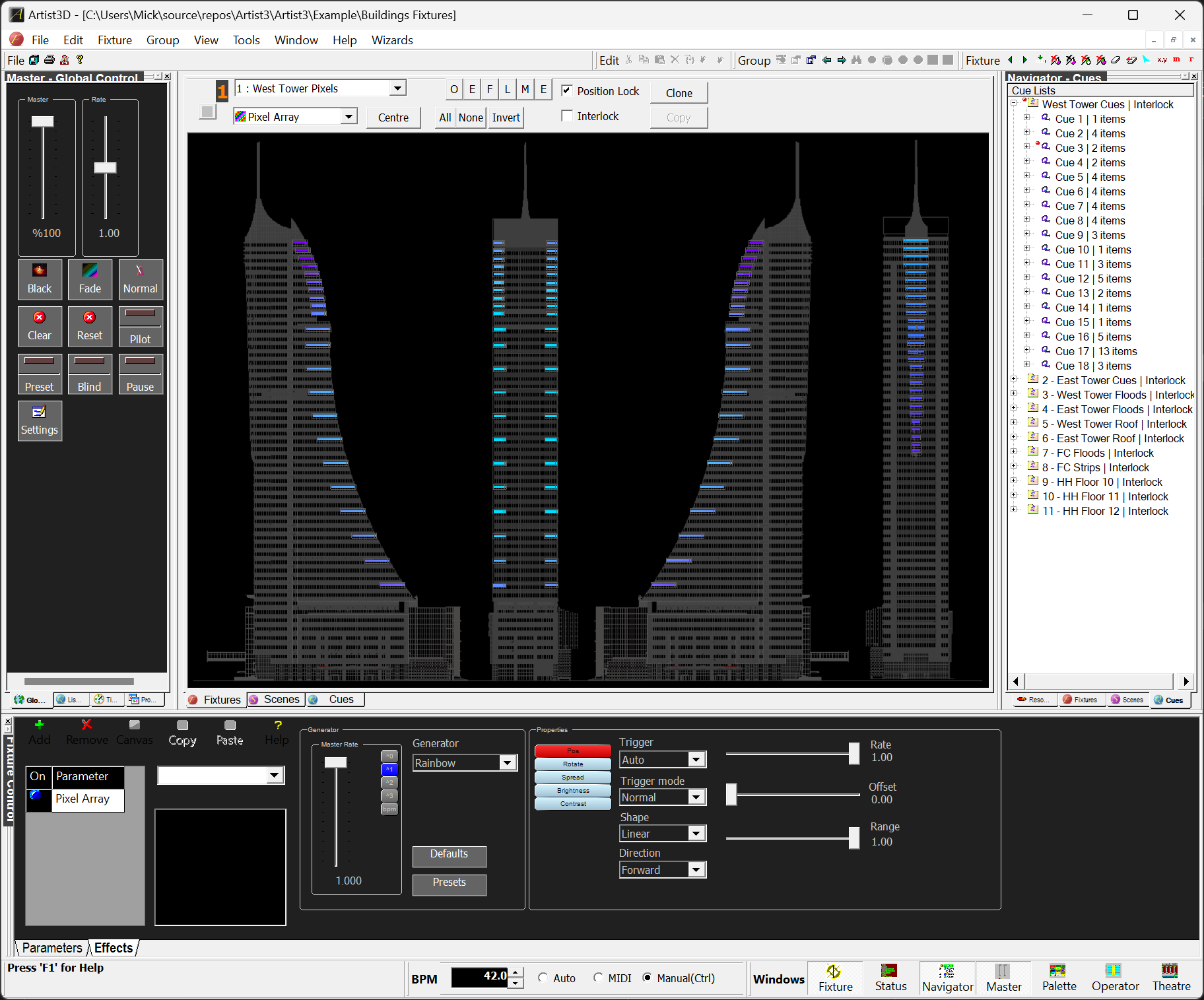Enable the Interlock checkbox
The height and width of the screenshot is (1000, 1204).
pos(566,116)
